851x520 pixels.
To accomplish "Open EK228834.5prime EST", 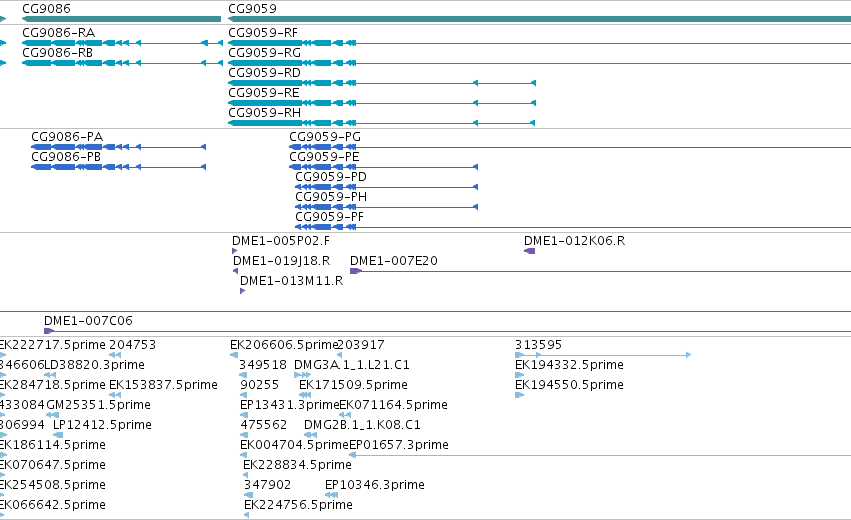I will (297, 465).
